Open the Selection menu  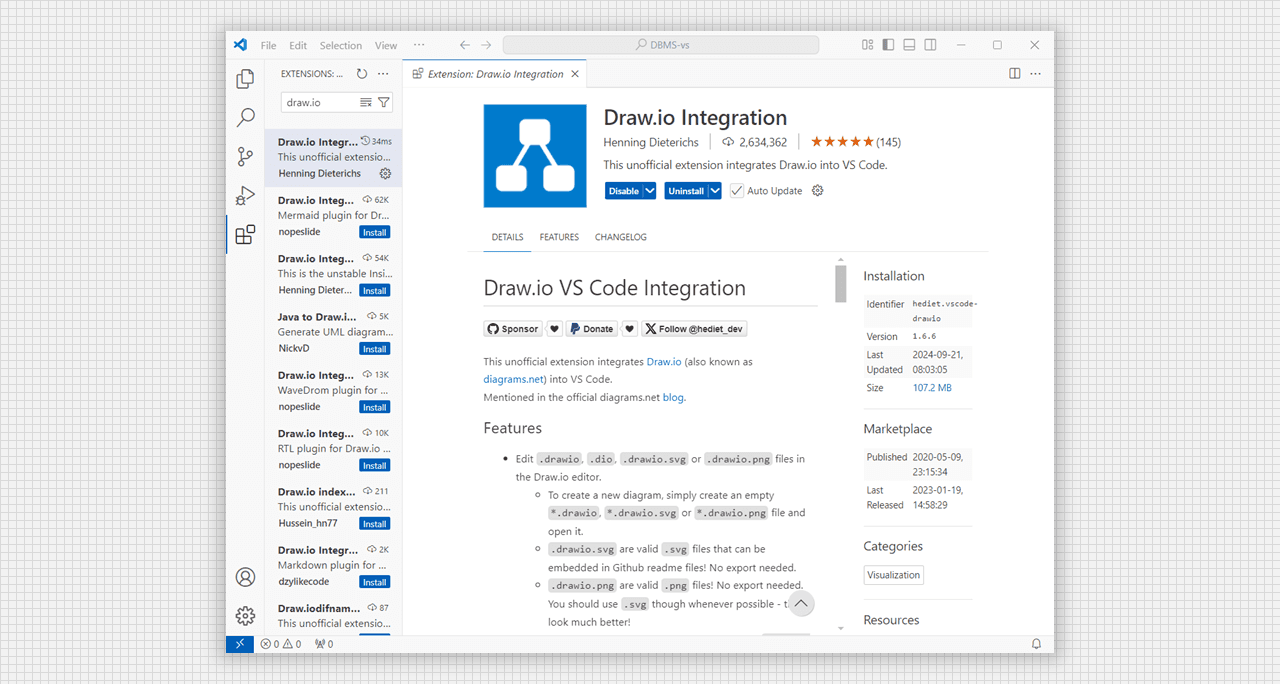point(341,45)
